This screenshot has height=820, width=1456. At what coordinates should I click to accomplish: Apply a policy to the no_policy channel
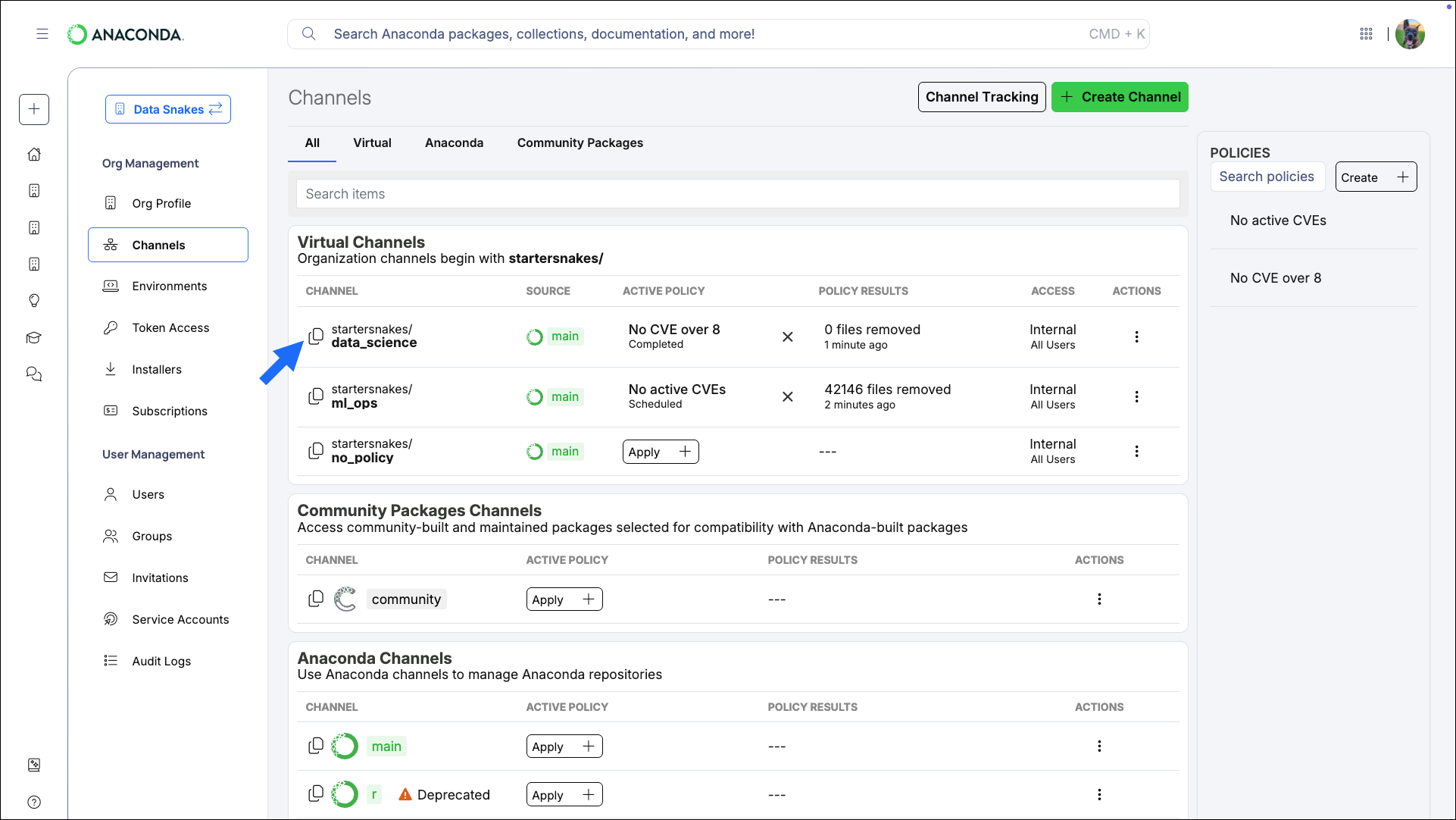pyautogui.click(x=660, y=452)
